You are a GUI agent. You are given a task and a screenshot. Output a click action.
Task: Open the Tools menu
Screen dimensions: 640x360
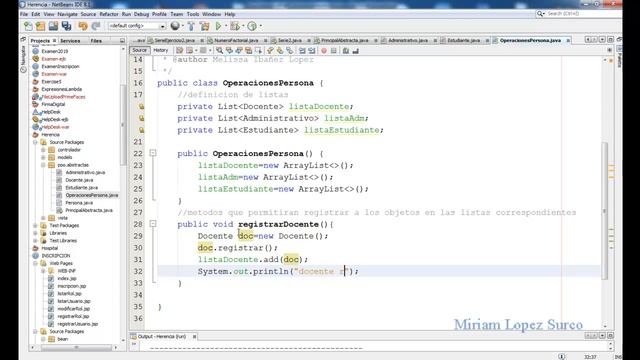193,14
